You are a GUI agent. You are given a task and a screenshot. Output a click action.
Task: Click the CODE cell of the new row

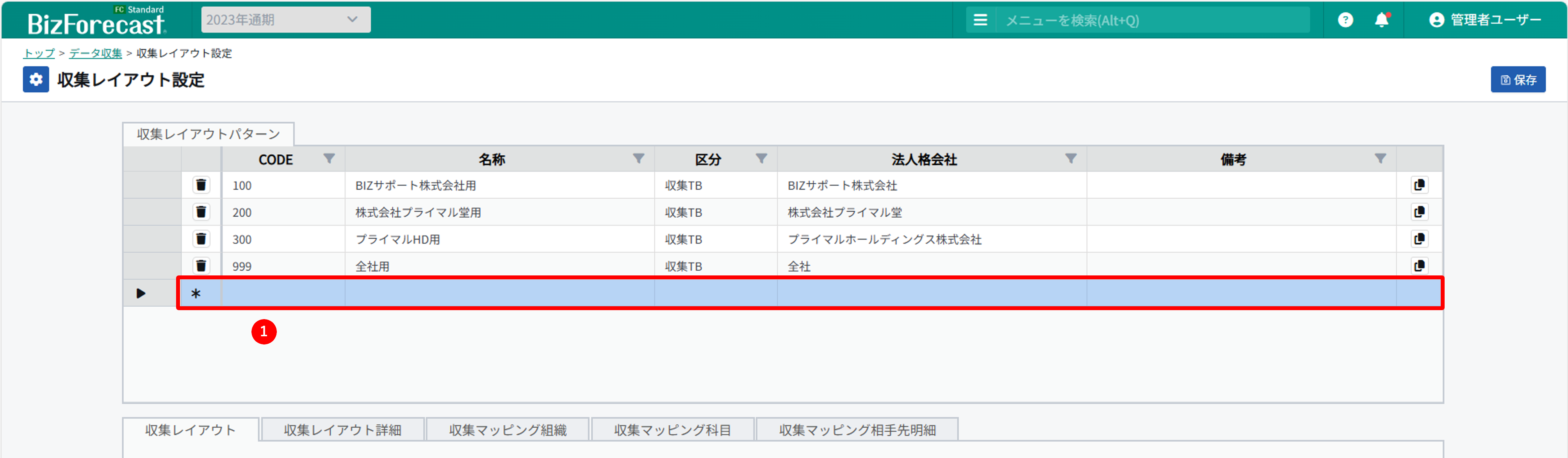coord(283,294)
